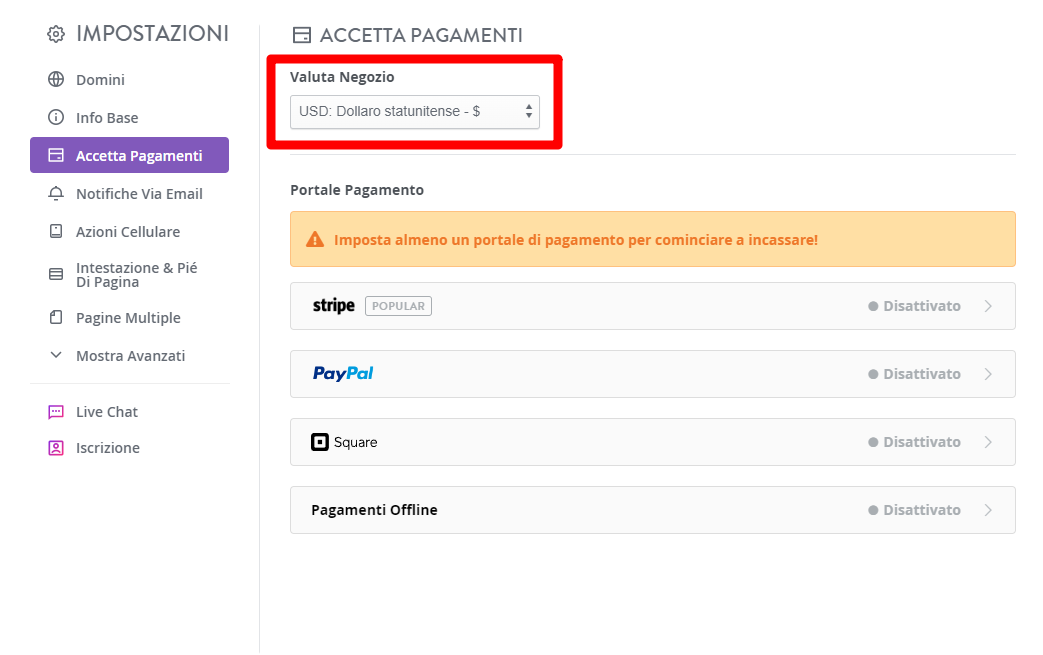Click the orange warning triangle icon
The width and height of the screenshot is (1043, 655).
pos(315,239)
